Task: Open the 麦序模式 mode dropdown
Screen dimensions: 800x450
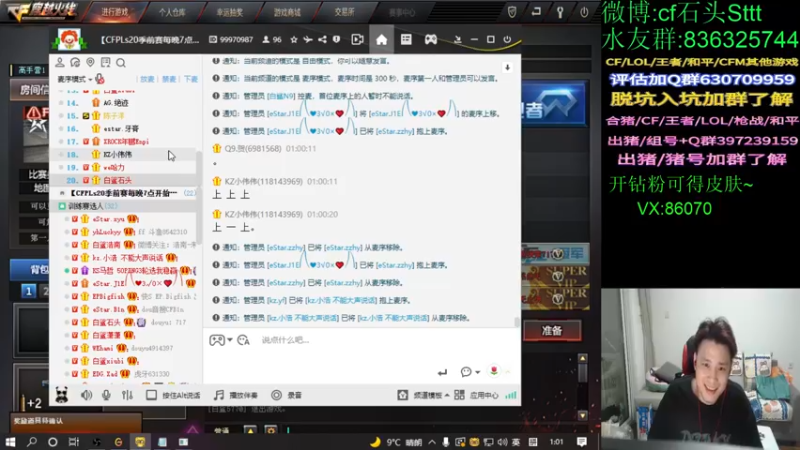Action: pyautogui.click(x=74, y=79)
